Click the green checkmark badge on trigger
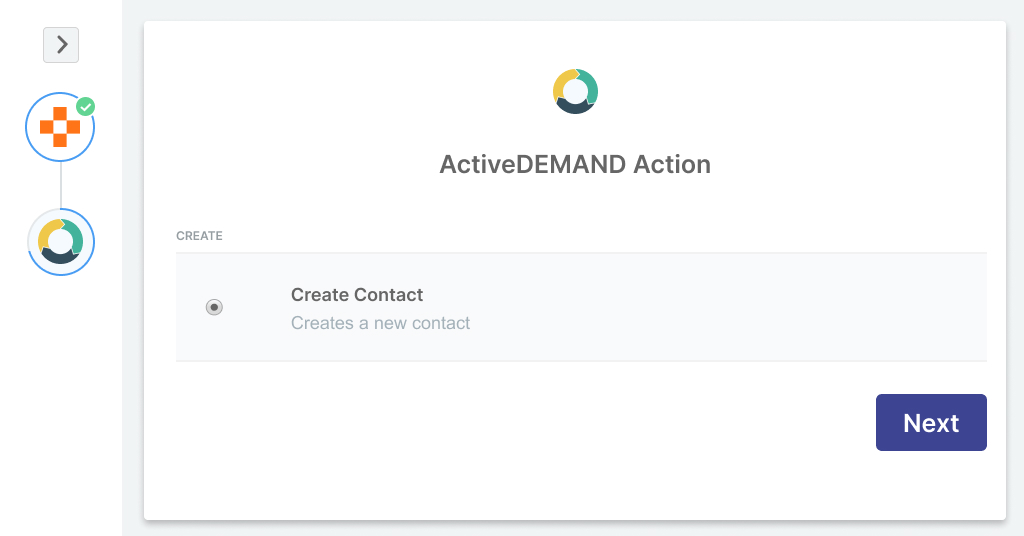This screenshot has height=536, width=1024. pyautogui.click(x=86, y=106)
